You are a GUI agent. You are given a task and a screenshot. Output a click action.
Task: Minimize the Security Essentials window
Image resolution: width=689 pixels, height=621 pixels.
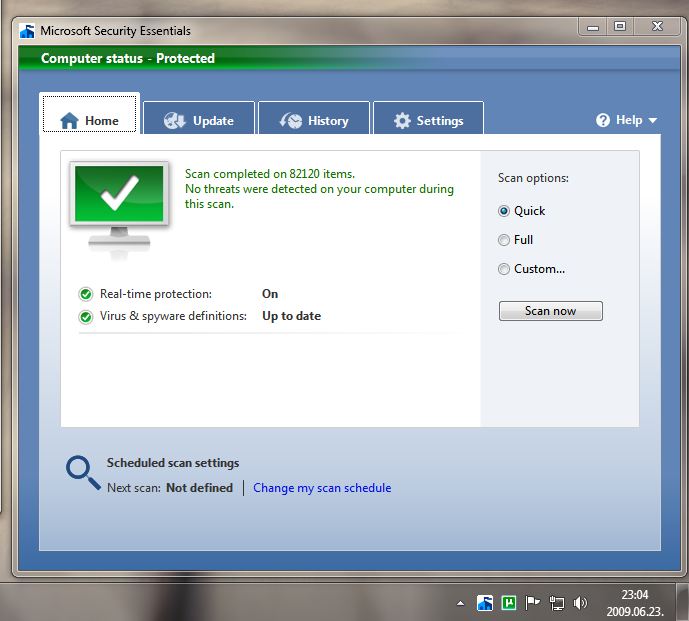point(593,27)
